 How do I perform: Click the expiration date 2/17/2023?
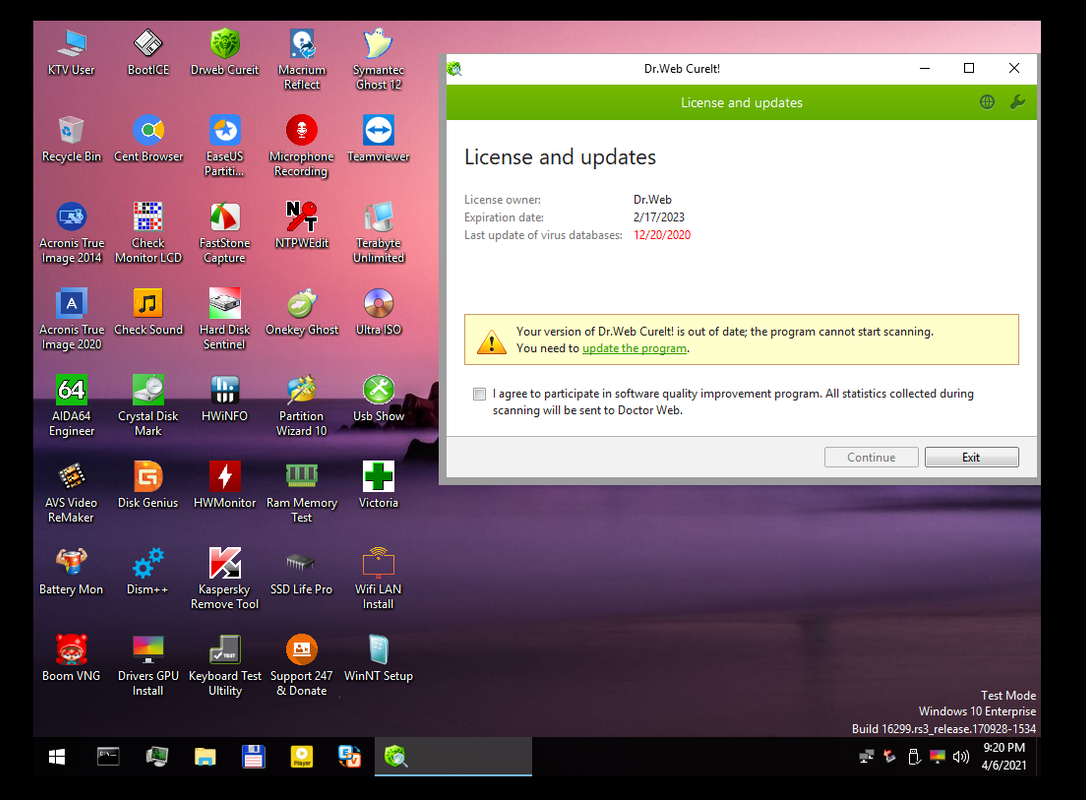[659, 217]
